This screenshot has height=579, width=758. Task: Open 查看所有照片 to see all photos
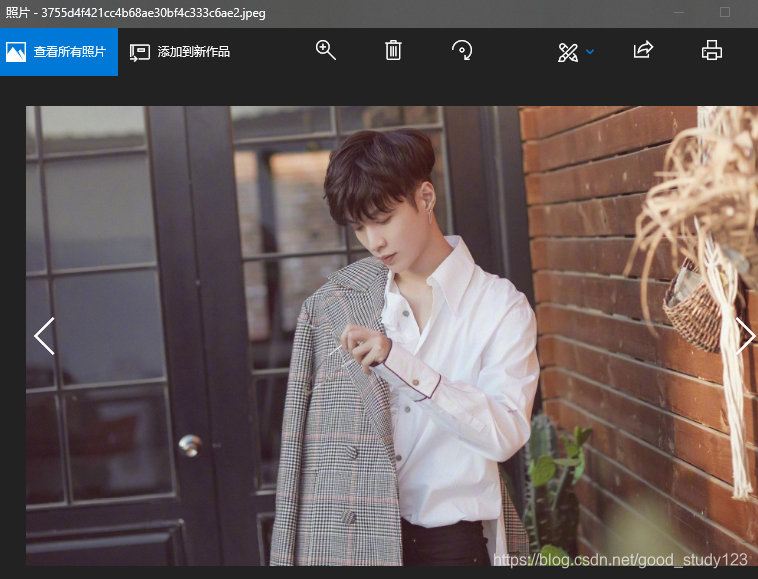point(58,52)
